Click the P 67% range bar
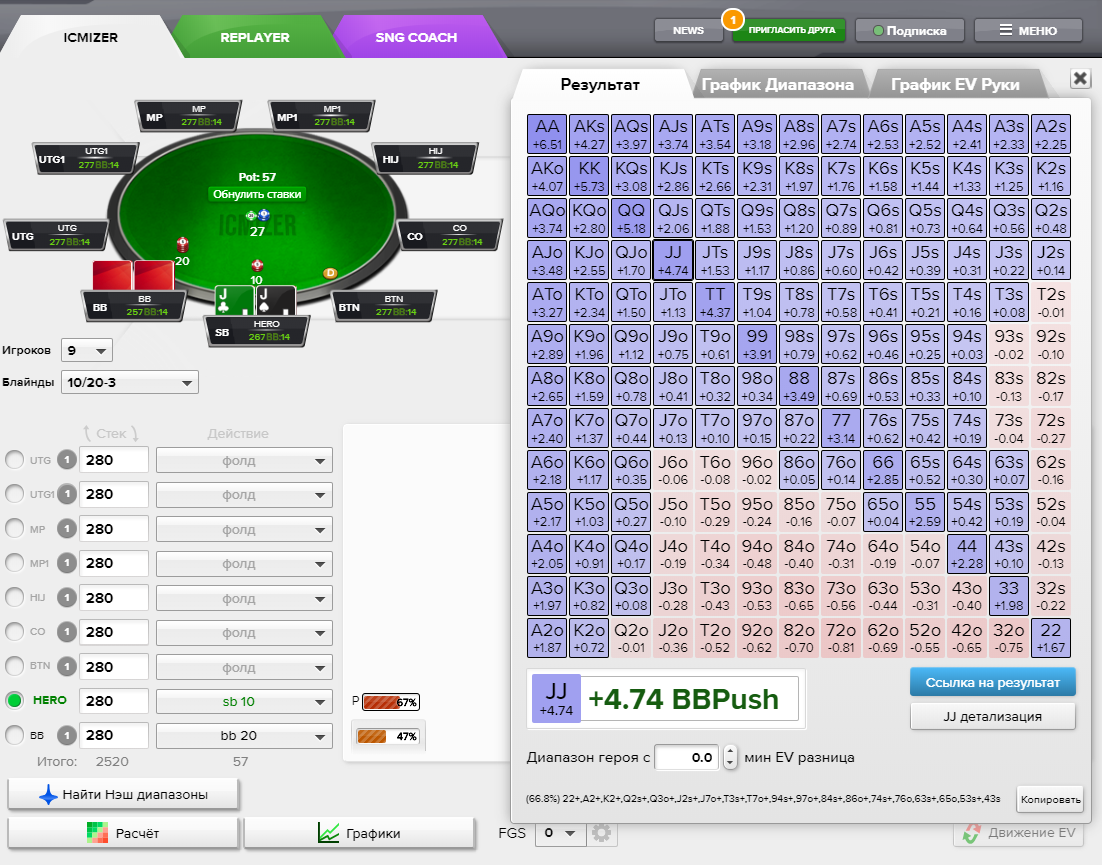Screen dimensions: 1102x865 [x=391, y=702]
